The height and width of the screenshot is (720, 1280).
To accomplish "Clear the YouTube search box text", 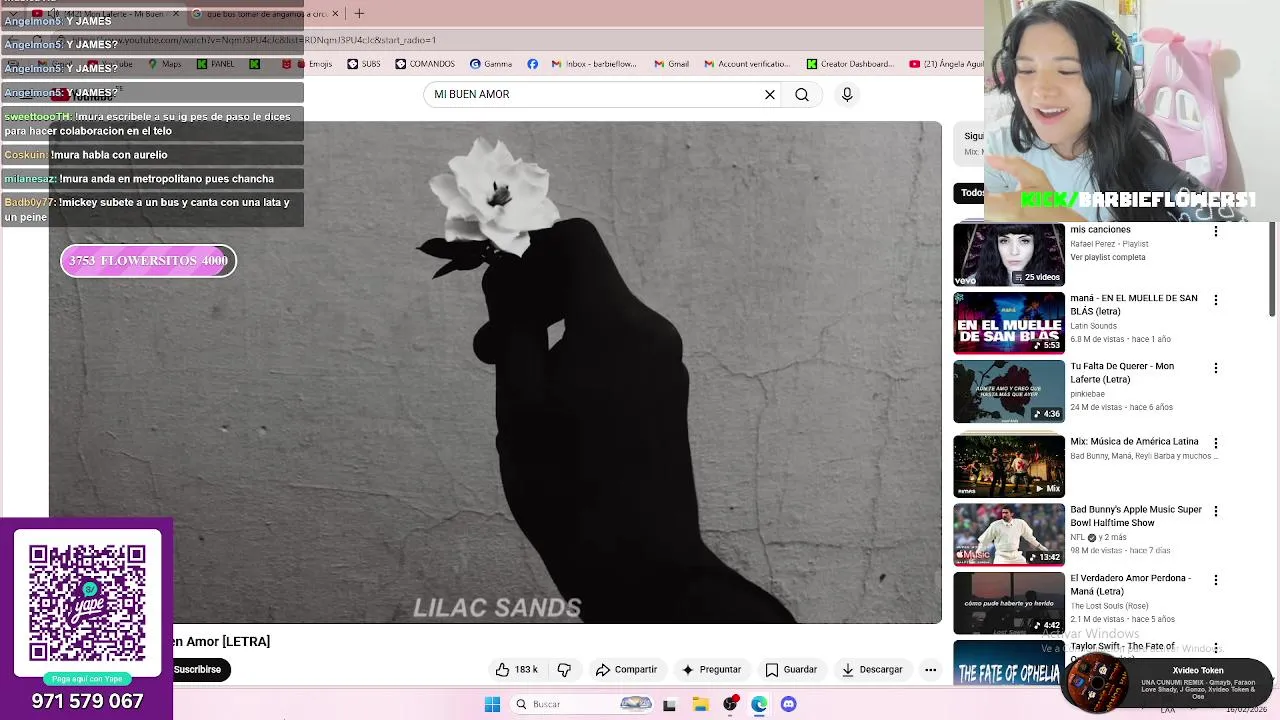I will 770,94.
